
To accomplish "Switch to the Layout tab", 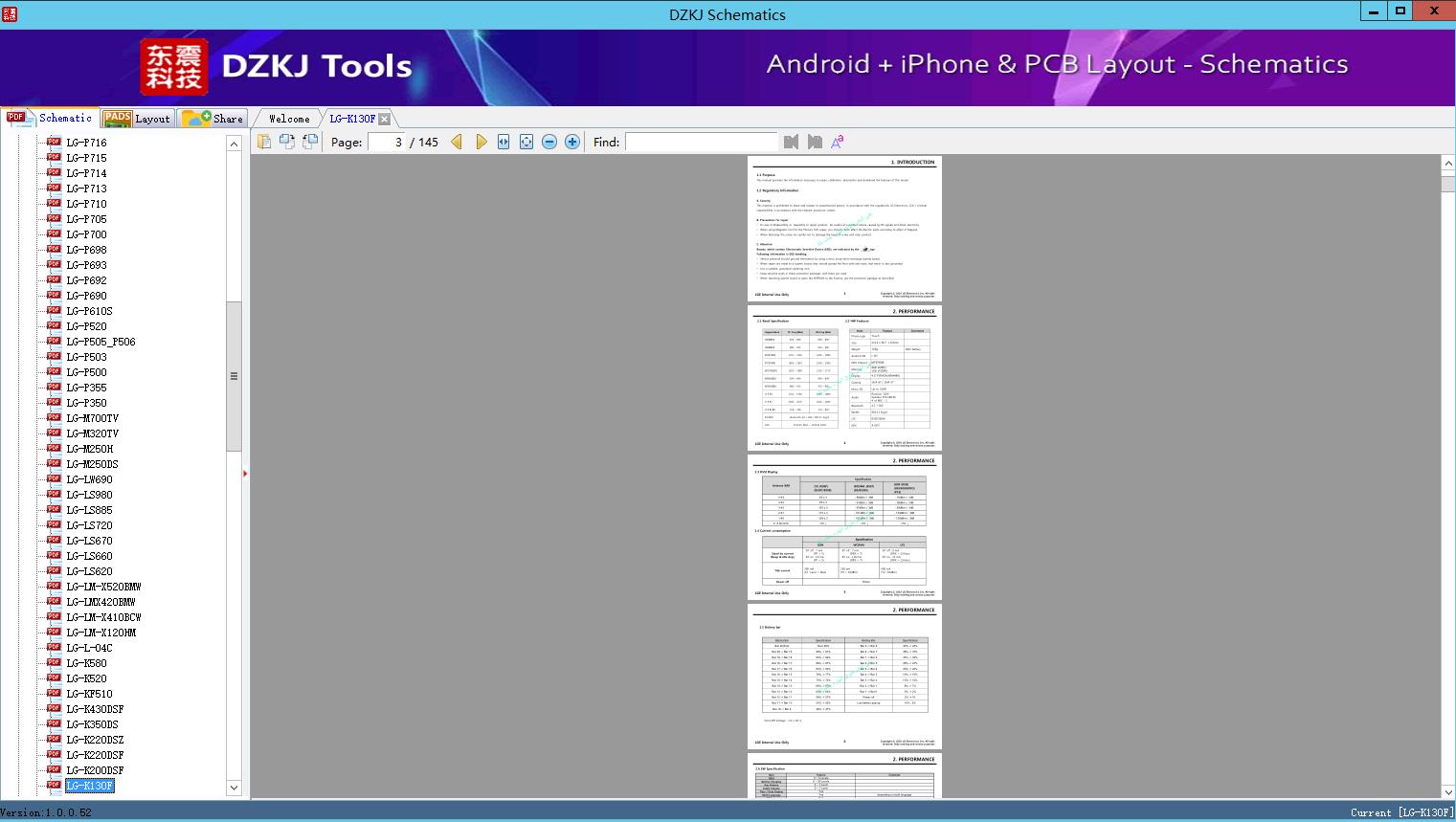I will (137, 118).
